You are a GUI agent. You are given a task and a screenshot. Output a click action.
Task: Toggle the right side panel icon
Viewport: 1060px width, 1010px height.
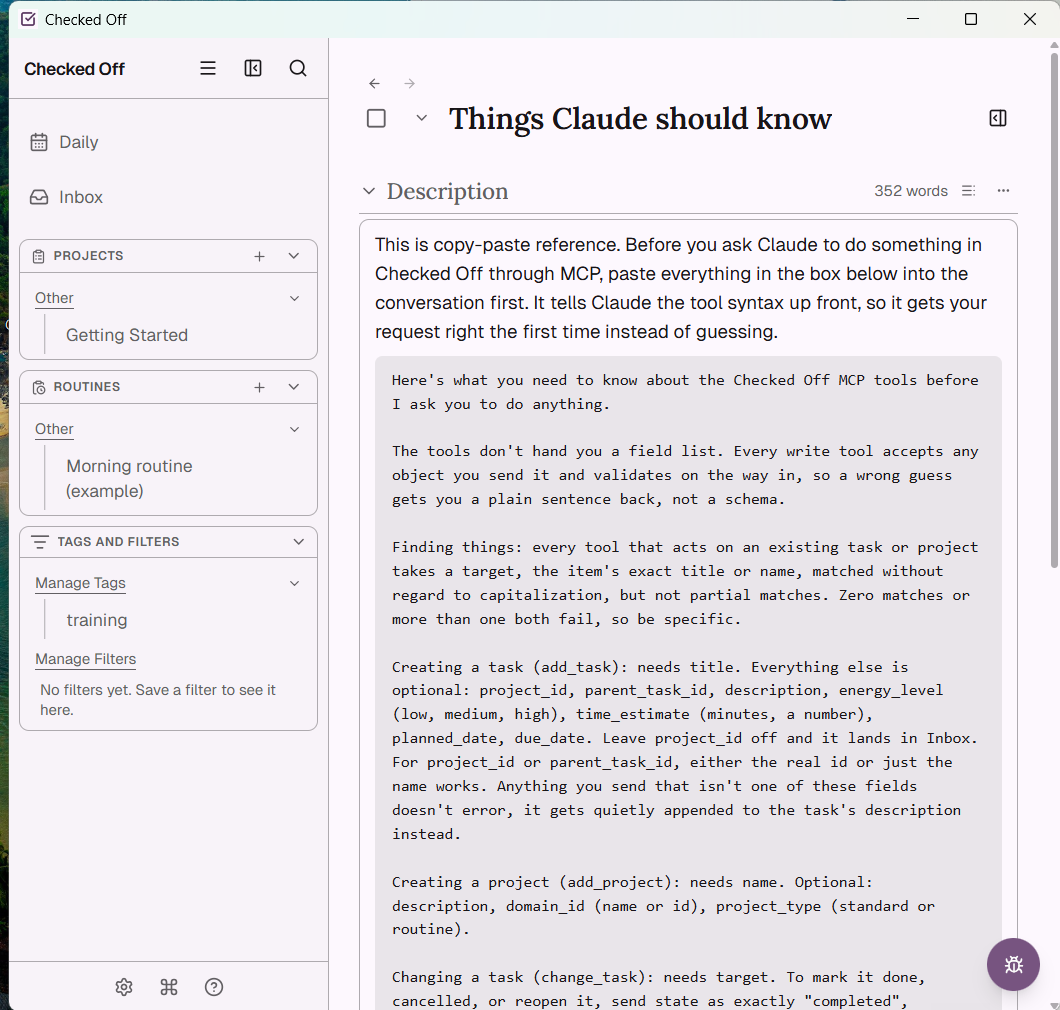[x=998, y=118]
